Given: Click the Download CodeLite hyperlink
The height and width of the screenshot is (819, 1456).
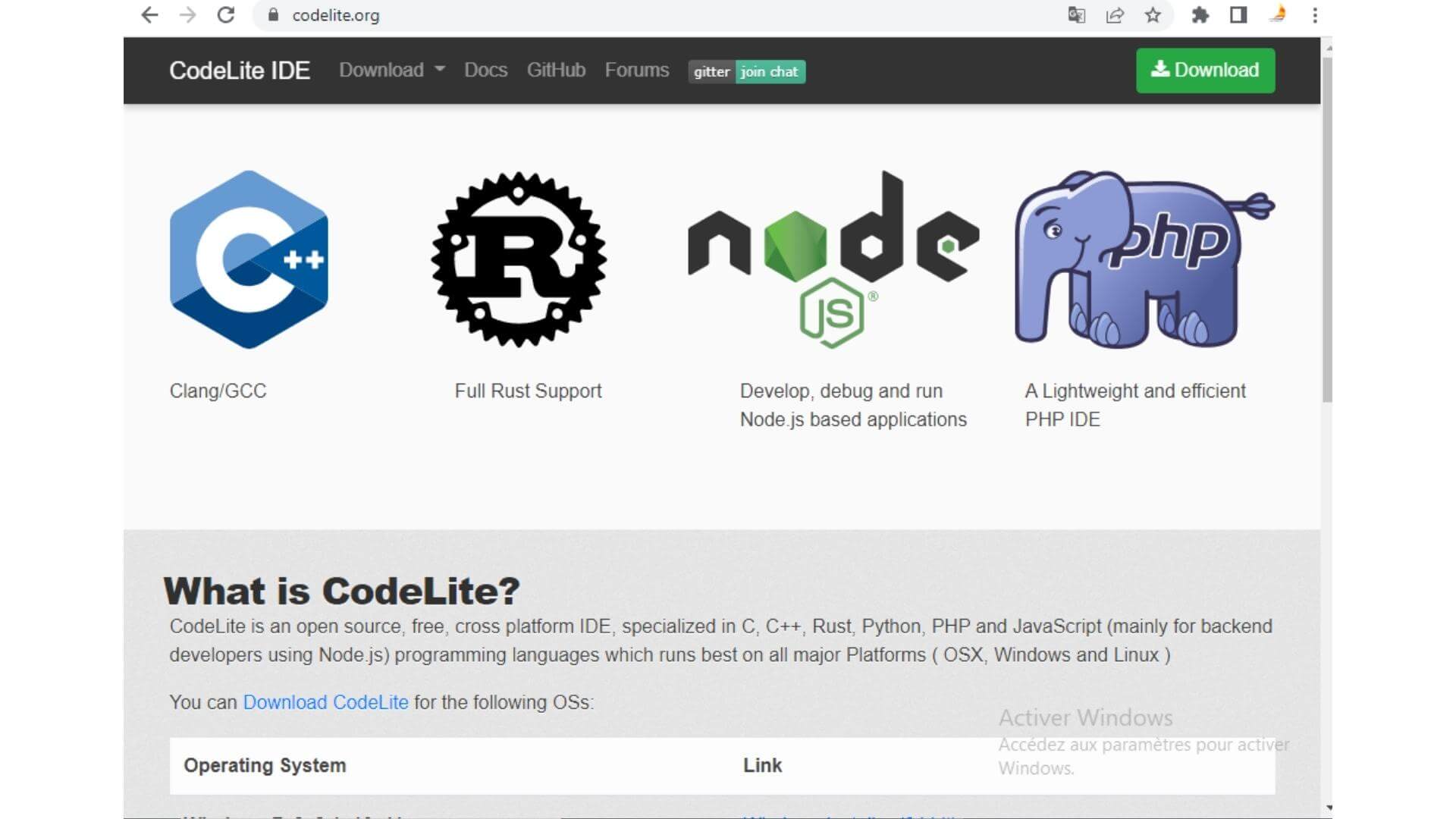Looking at the screenshot, I should 325,702.
